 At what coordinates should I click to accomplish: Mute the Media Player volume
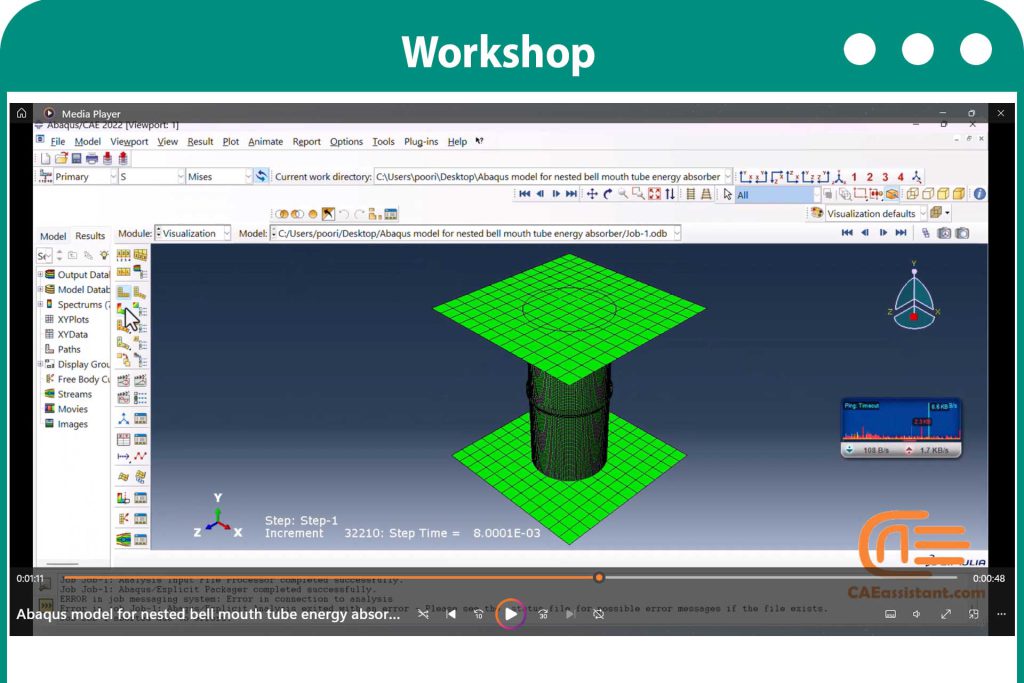coord(917,614)
